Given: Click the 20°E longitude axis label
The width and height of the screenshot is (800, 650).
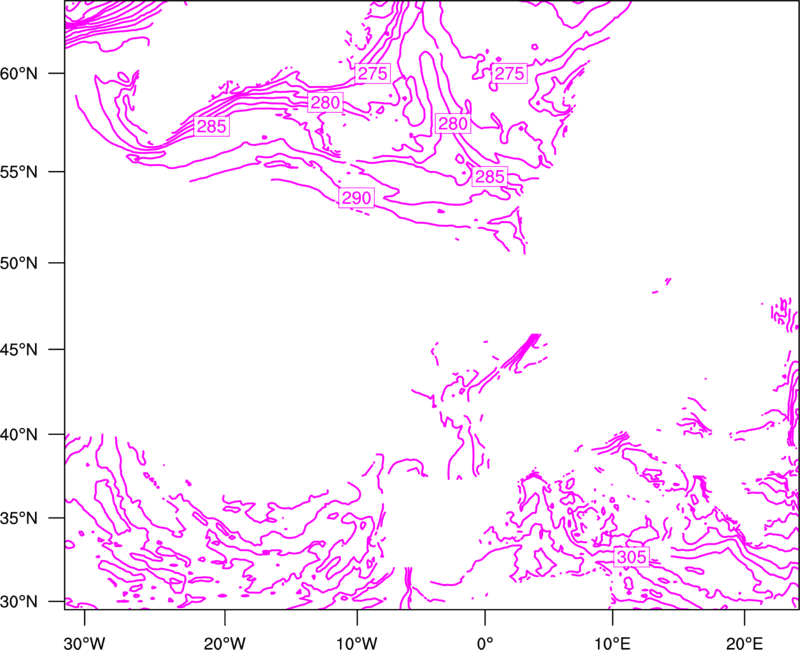Looking at the screenshot, I should pyautogui.click(x=744, y=643).
